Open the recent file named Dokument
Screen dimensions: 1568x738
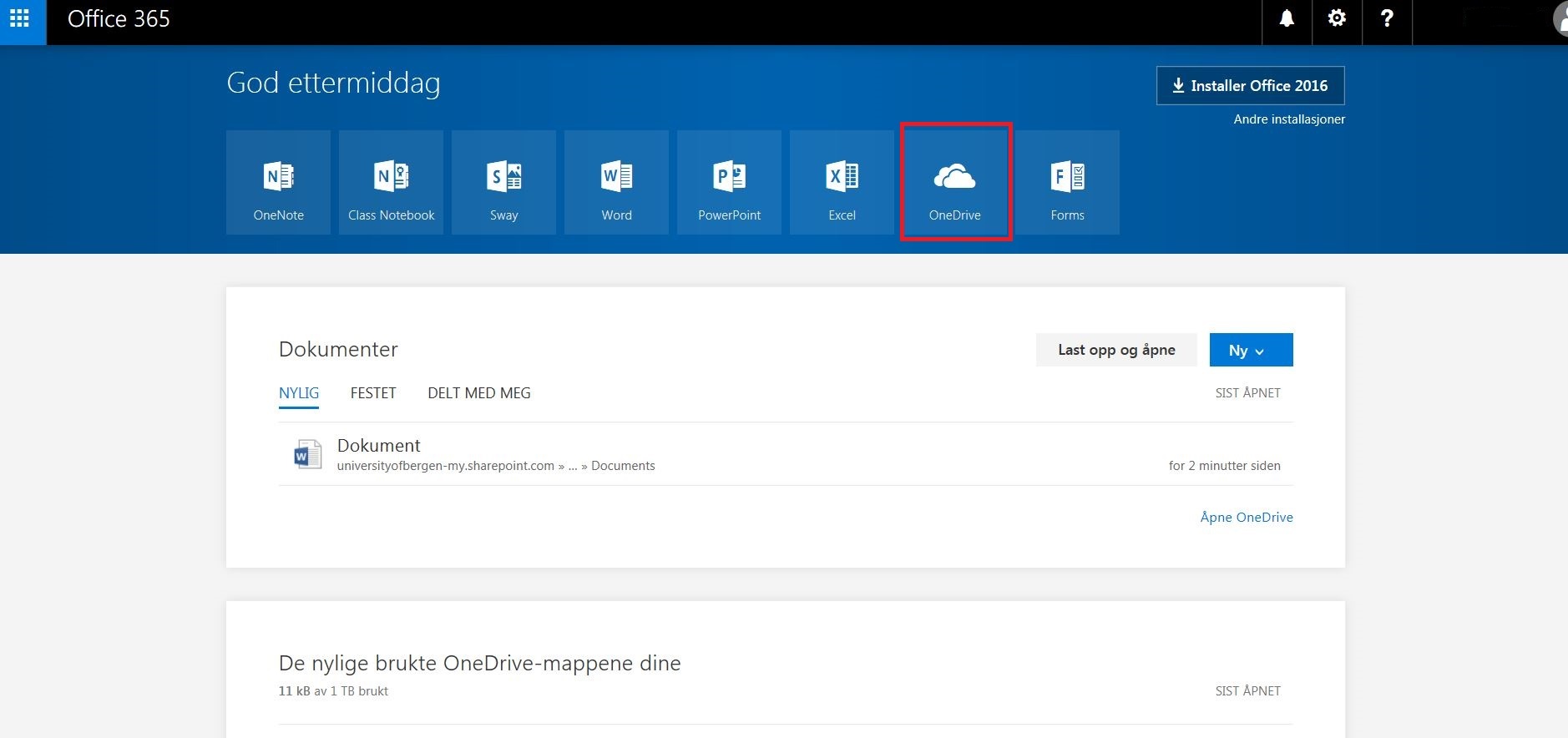click(378, 446)
